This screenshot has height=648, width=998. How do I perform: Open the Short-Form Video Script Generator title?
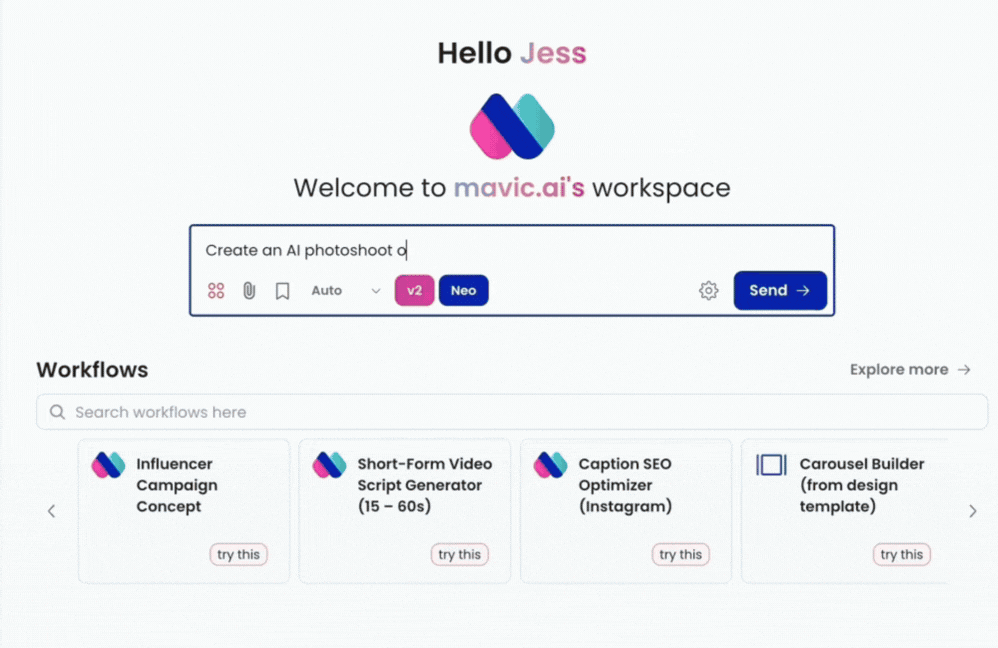(x=425, y=485)
